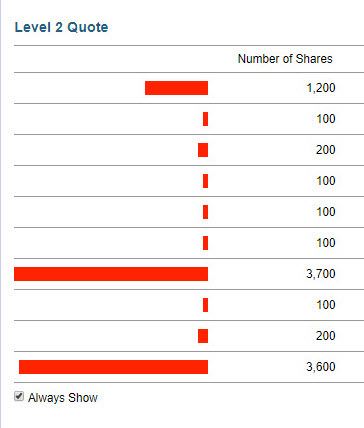The image size is (364, 428).
Task: Click the Always Show label text
Action: [x=63, y=398]
